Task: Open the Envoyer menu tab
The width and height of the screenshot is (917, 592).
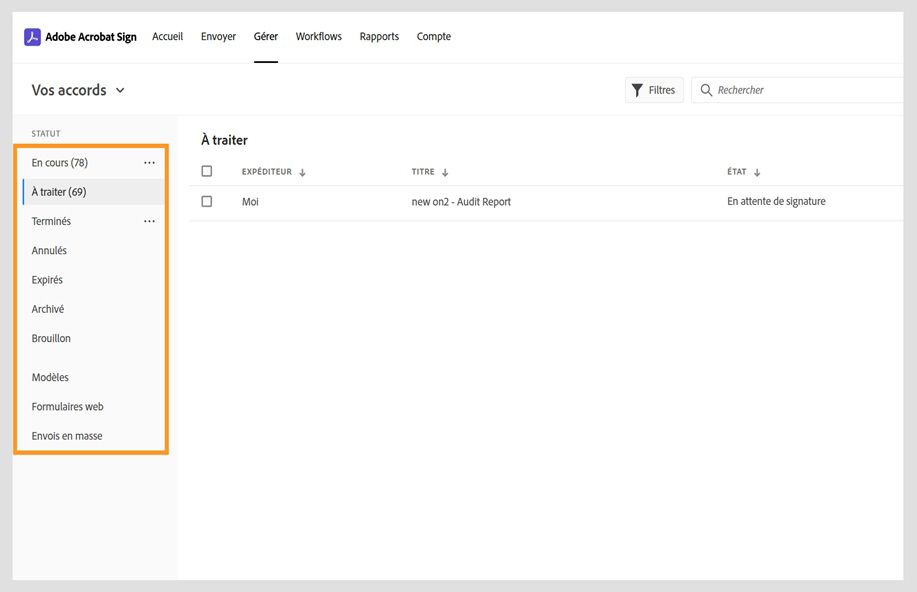Action: 218,37
